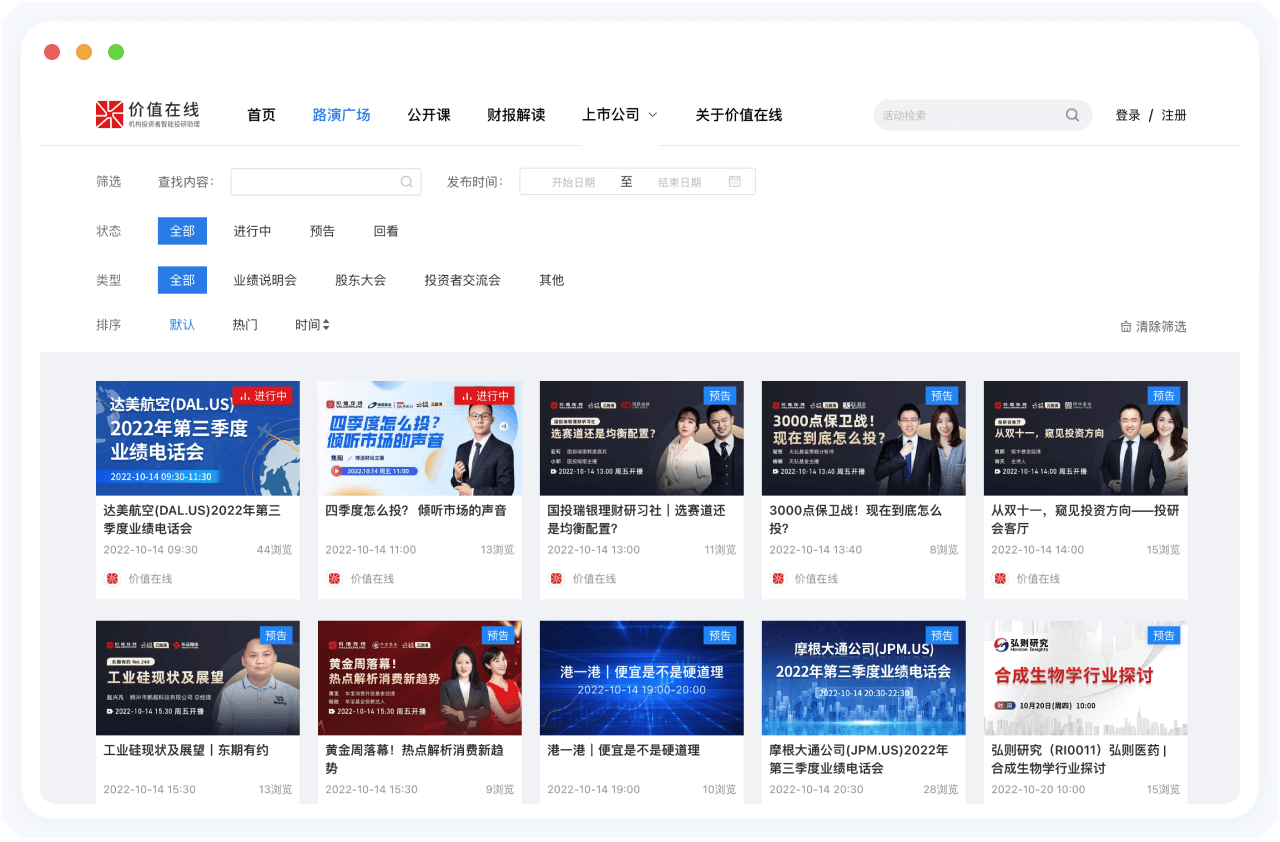The height and width of the screenshot is (842, 1280).
Task: Filter status by 回看
Action: 386,231
